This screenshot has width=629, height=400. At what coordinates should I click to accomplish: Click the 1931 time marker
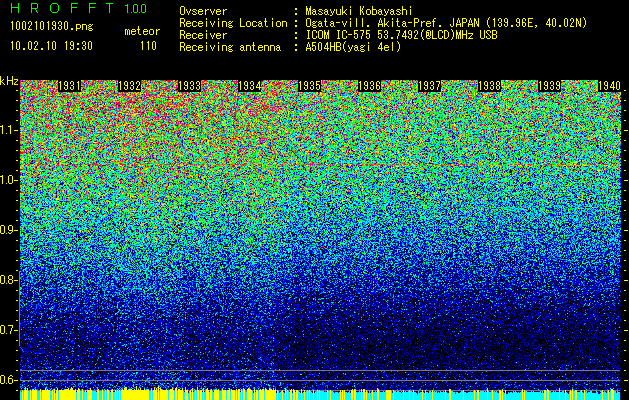(x=69, y=86)
